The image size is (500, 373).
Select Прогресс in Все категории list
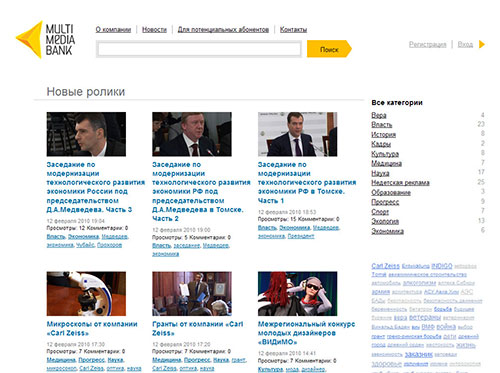(385, 202)
